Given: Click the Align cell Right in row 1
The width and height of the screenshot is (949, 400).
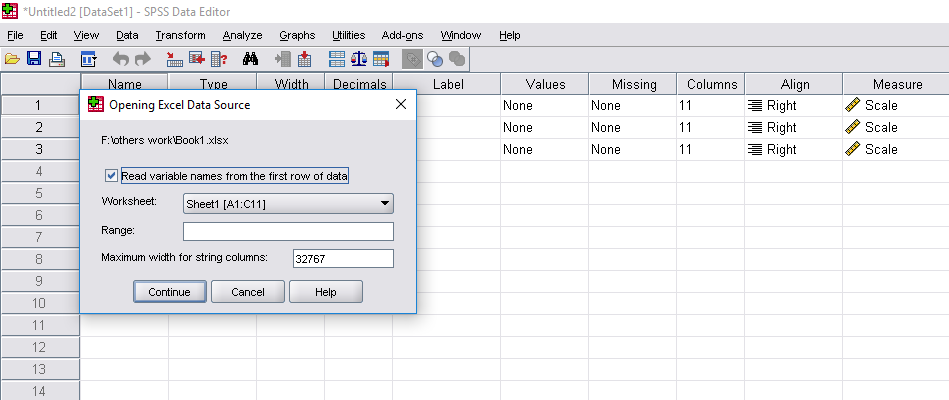Looking at the screenshot, I should (x=794, y=105).
